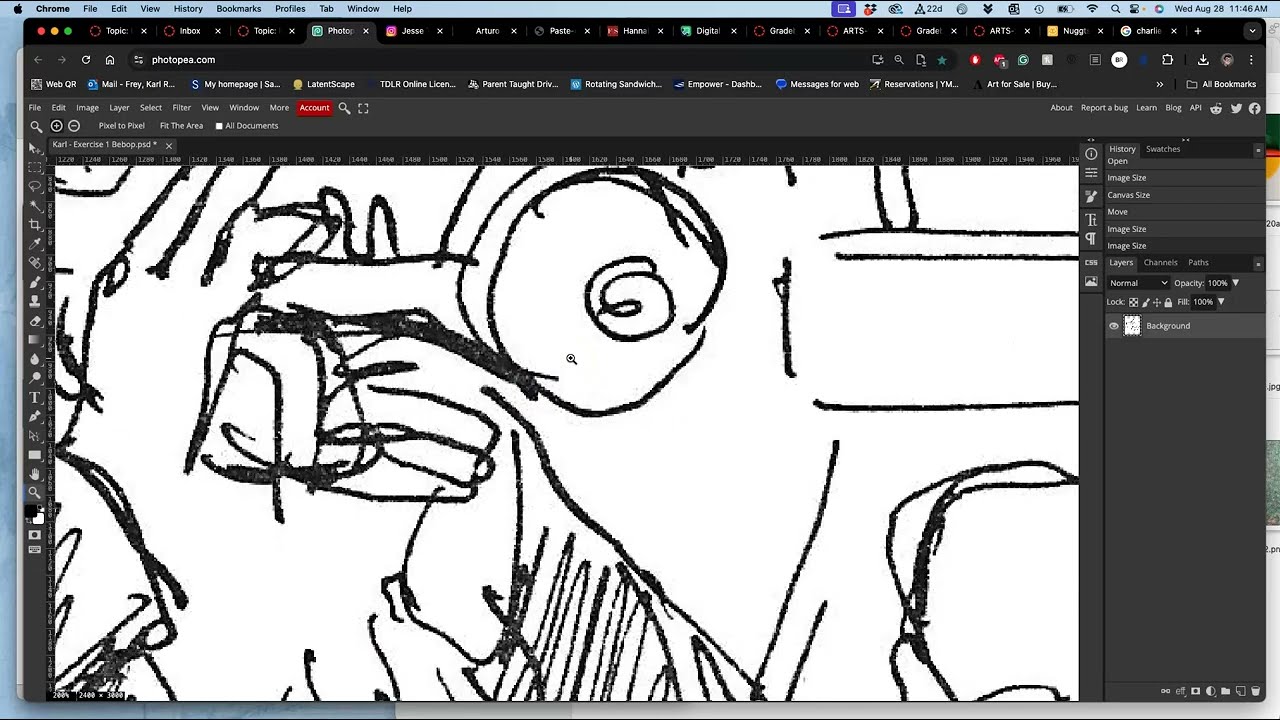The height and width of the screenshot is (720, 1280).
Task: Select the Canvas Size history state
Action: coord(1128,195)
